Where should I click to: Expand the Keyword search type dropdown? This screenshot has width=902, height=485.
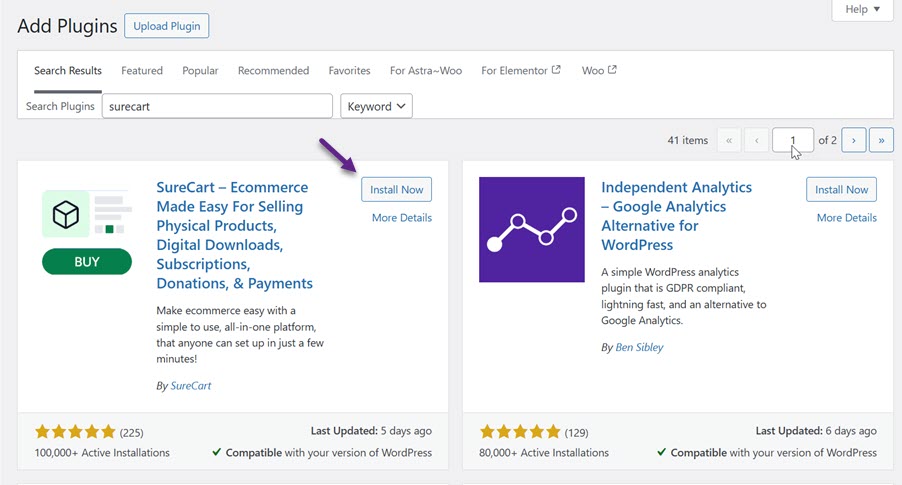pyautogui.click(x=376, y=106)
